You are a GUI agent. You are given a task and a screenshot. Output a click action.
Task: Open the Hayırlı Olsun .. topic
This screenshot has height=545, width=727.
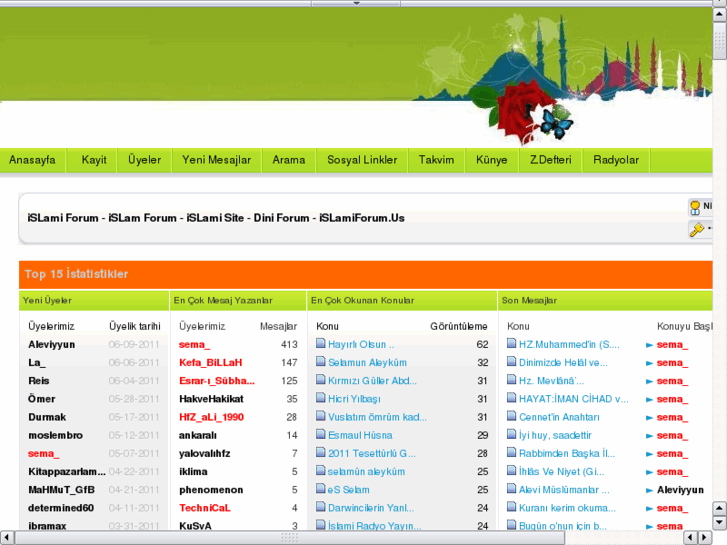click(x=361, y=345)
